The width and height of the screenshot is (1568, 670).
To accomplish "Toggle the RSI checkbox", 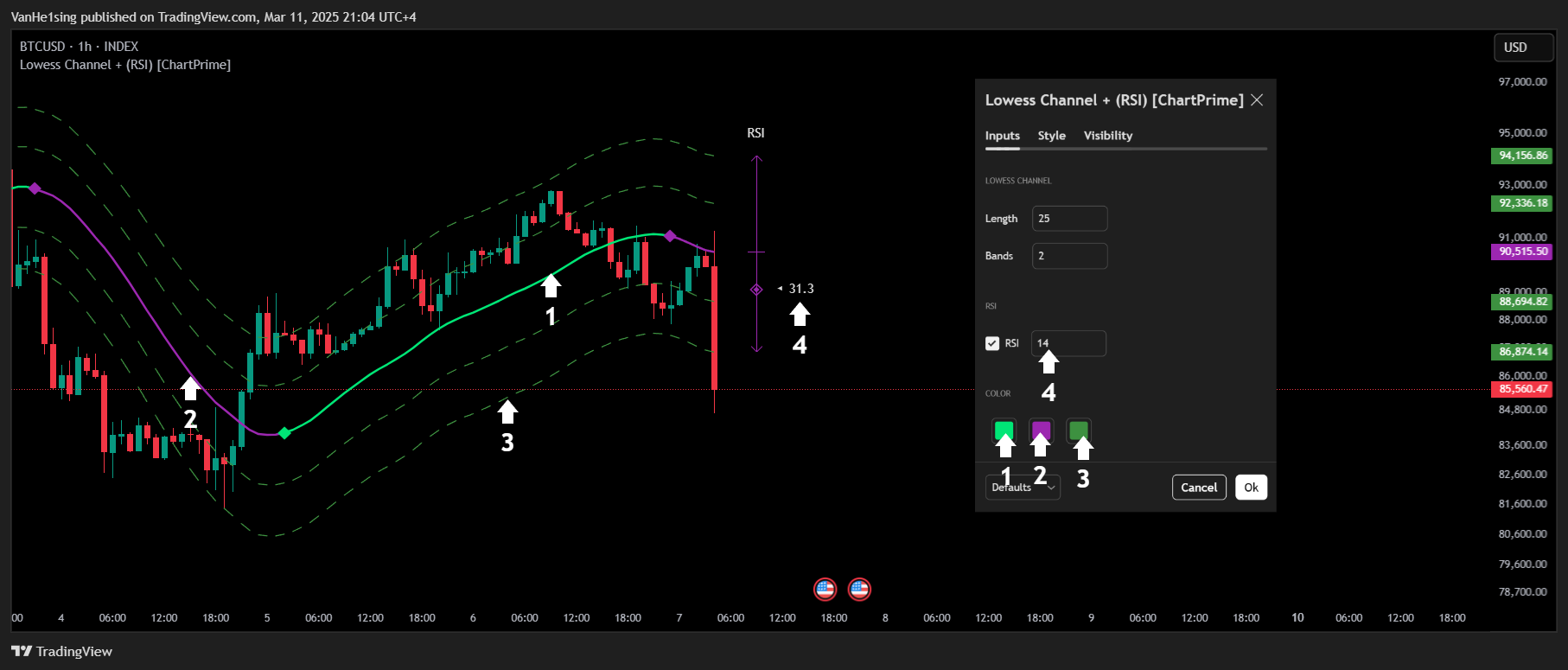I will coord(992,343).
